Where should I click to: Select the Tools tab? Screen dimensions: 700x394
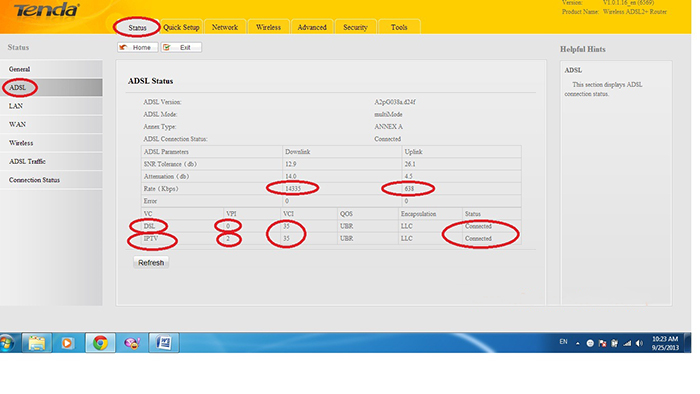(x=399, y=27)
